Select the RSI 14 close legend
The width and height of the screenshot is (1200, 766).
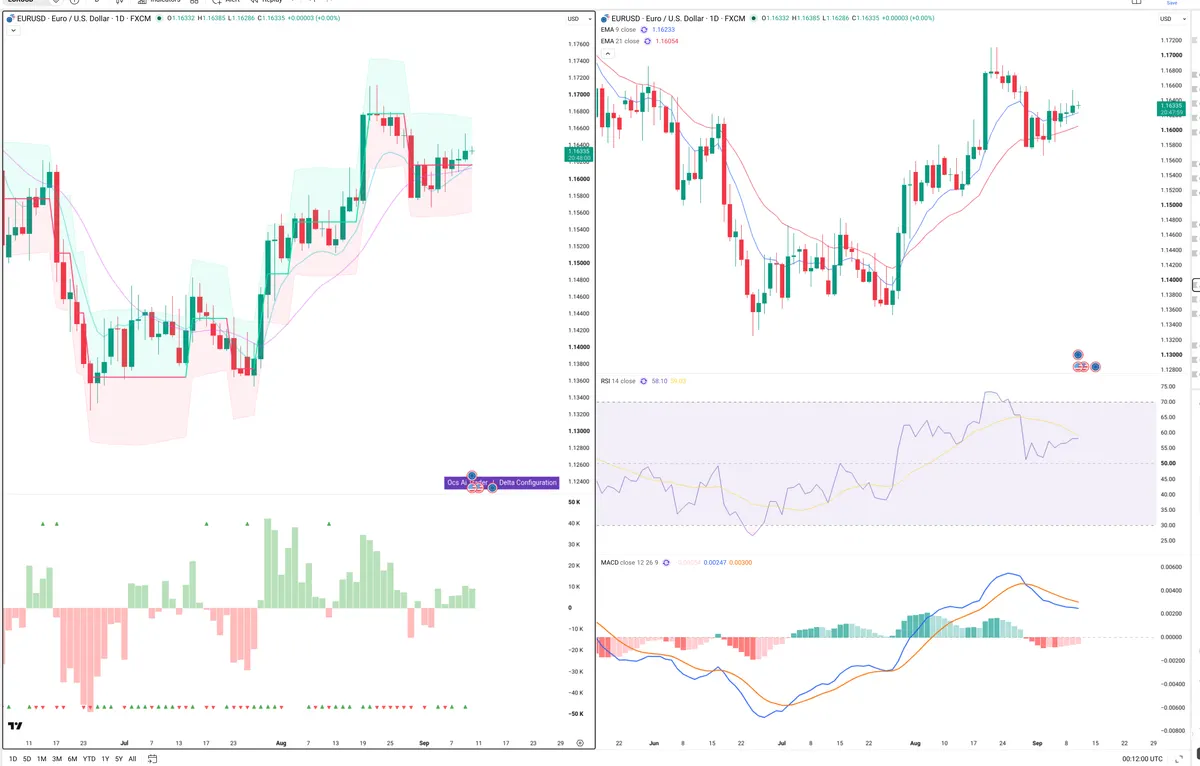point(618,381)
